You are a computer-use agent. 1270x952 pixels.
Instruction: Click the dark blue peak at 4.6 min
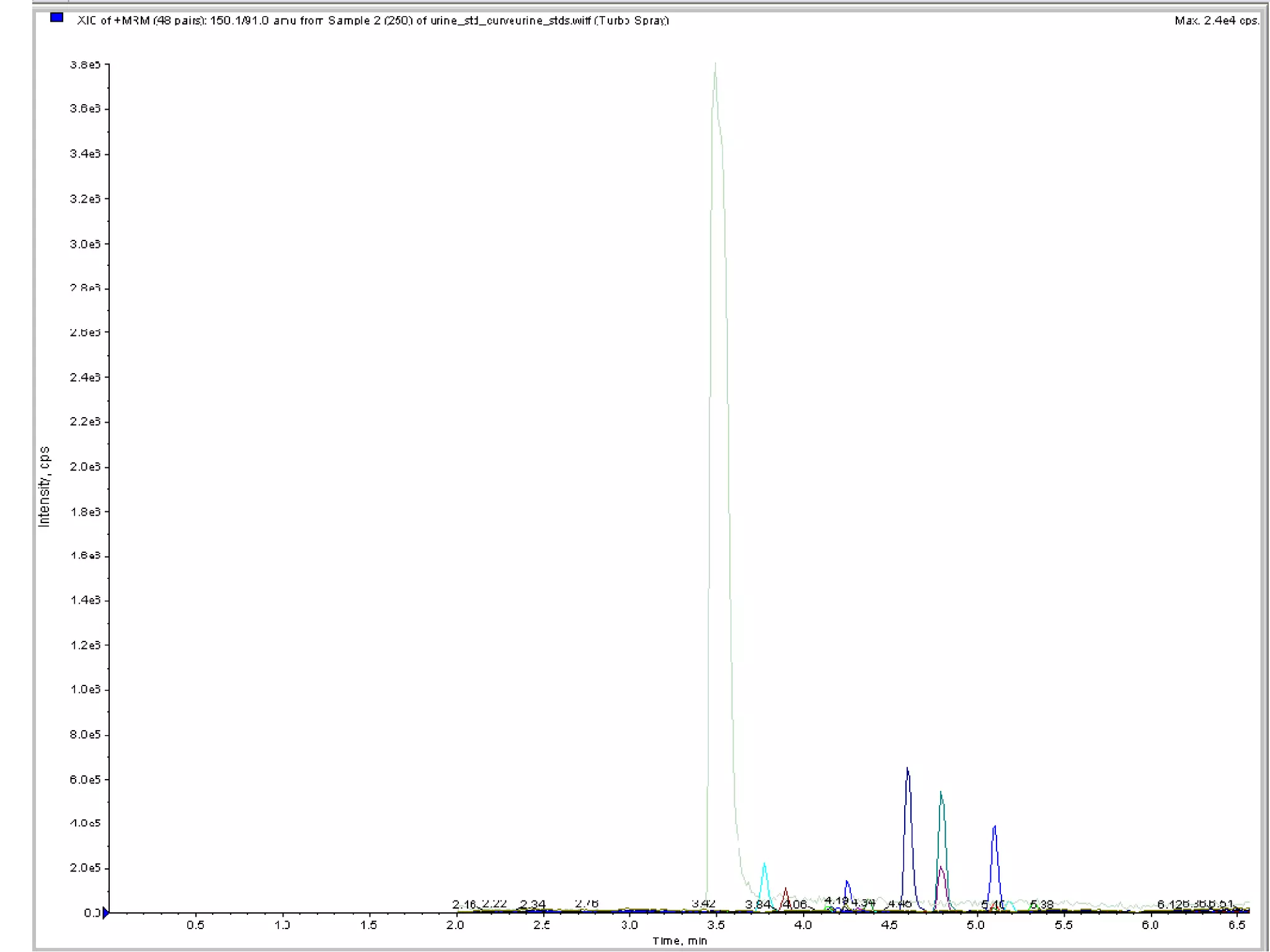coord(907,772)
